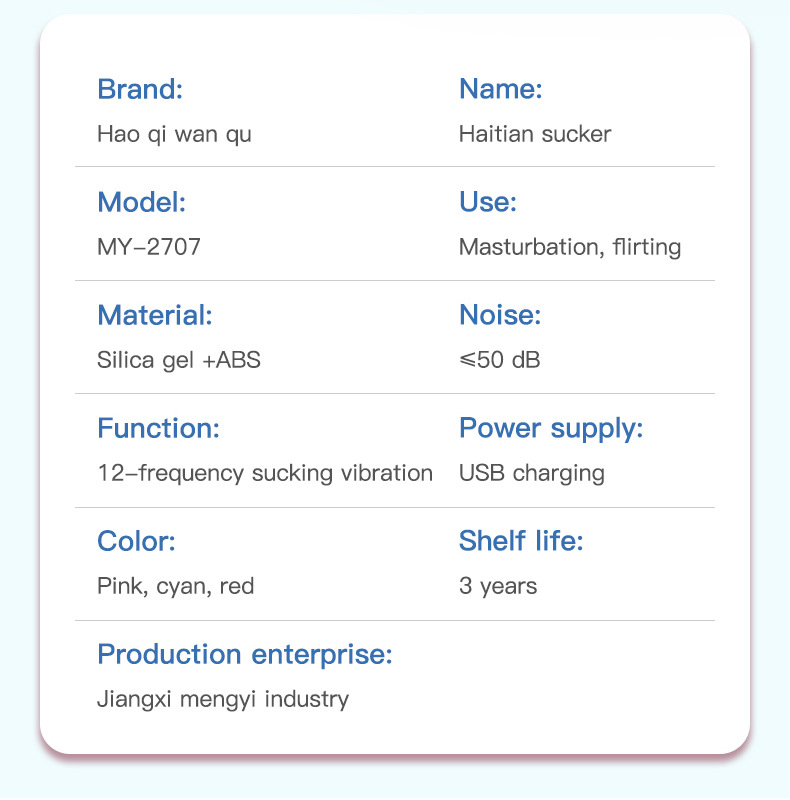Screen dimensions: 790x800
Task: Click the "Color:" heading label
Action: pos(136,542)
